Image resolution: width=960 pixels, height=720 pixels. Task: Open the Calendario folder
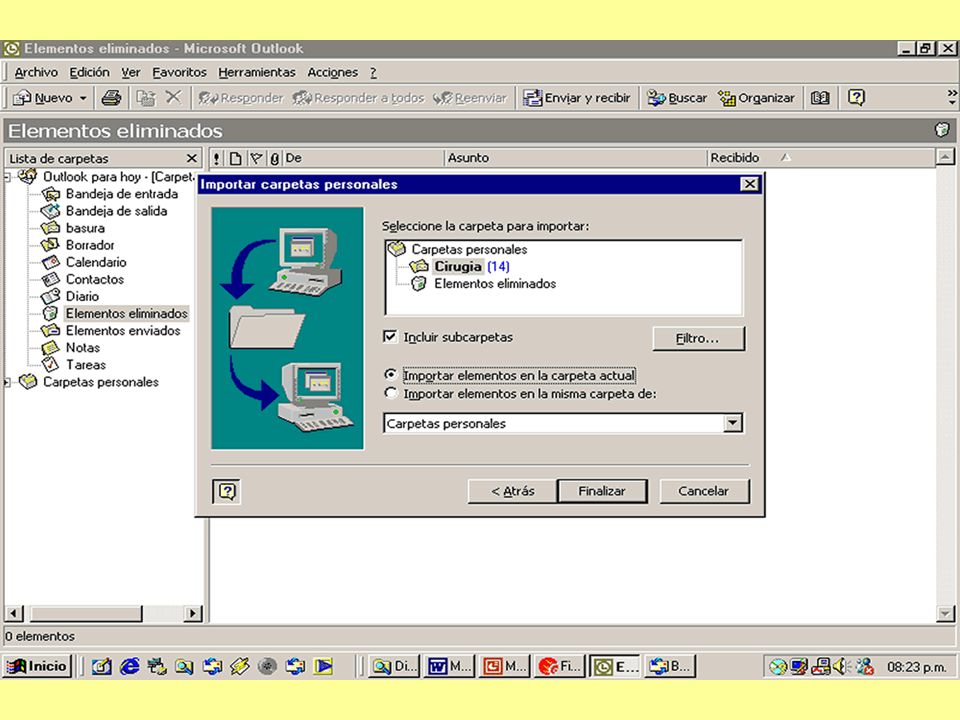coord(96,262)
